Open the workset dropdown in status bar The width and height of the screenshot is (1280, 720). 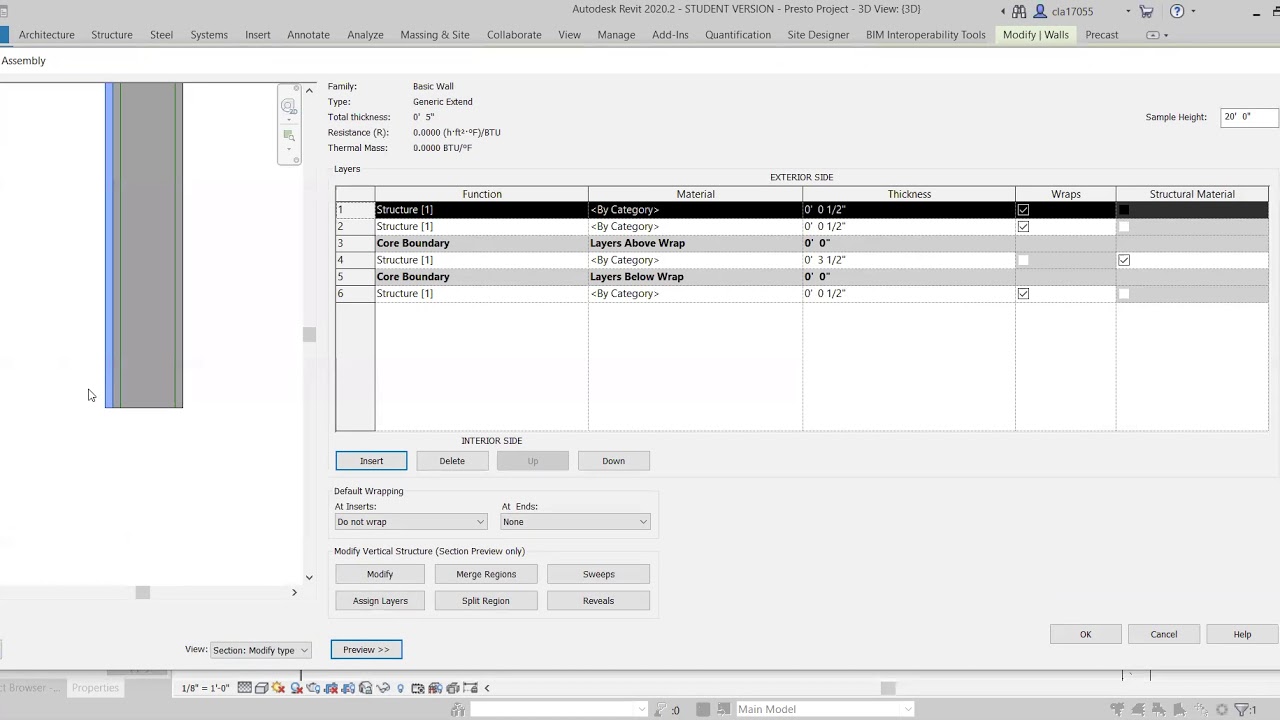pos(559,709)
